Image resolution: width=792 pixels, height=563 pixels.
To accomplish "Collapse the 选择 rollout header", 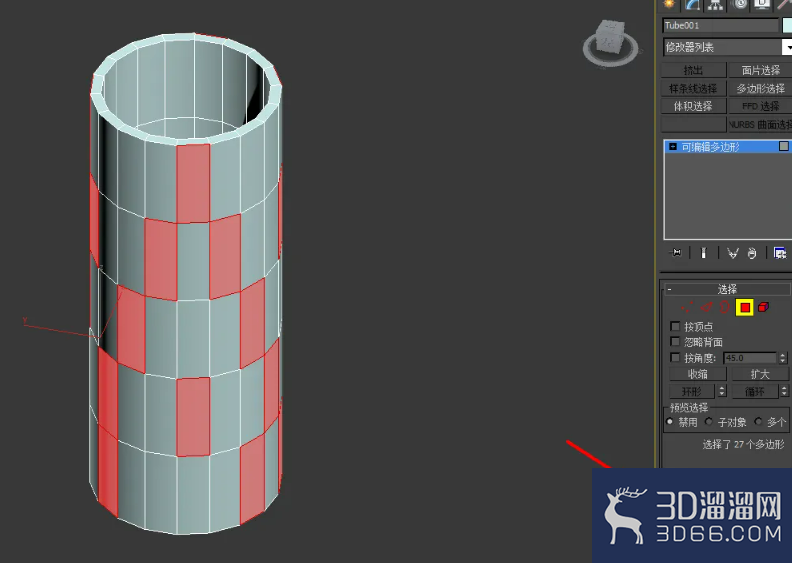I will 727,289.
